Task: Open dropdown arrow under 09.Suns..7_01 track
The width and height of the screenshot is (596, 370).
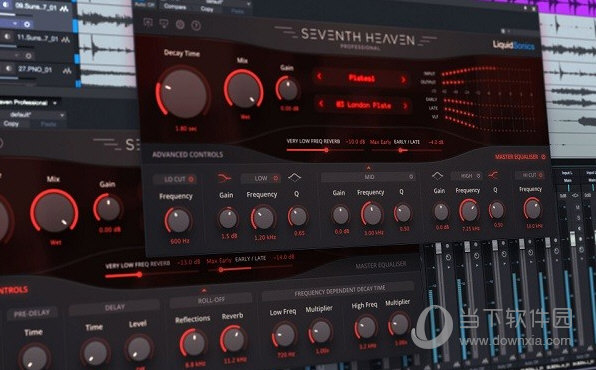Action: pyautogui.click(x=15, y=24)
